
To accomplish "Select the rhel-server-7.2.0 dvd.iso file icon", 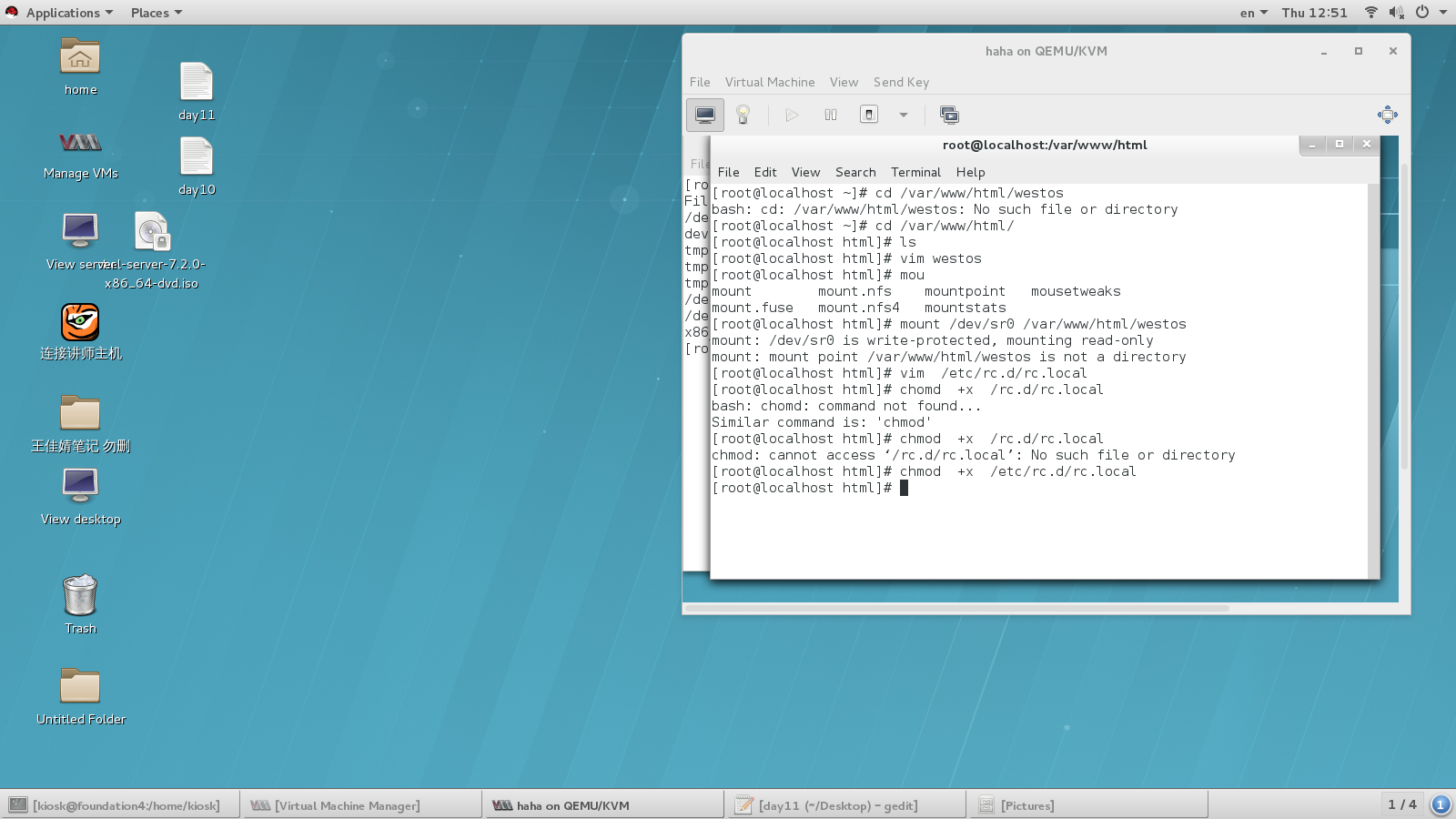I will [152, 250].
